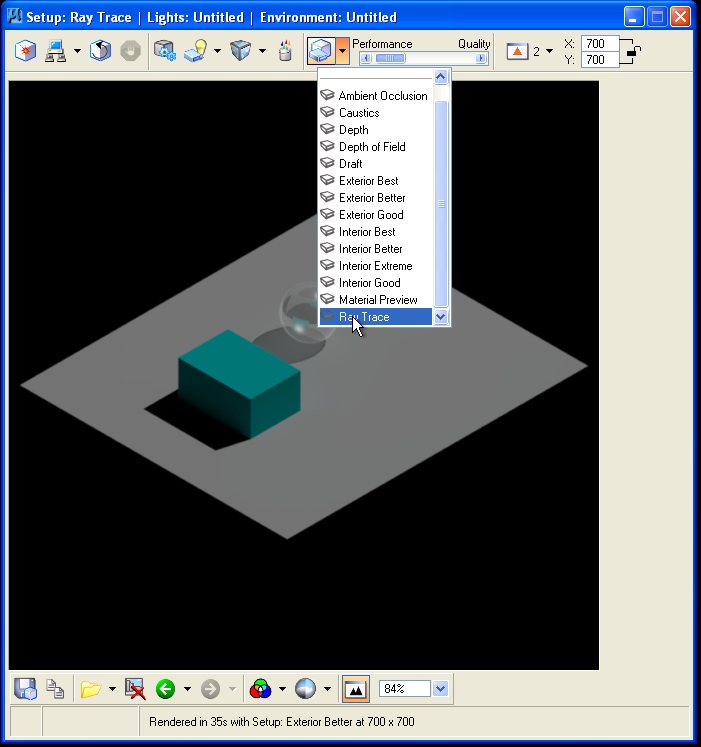Select Interior Good setup

(375, 283)
